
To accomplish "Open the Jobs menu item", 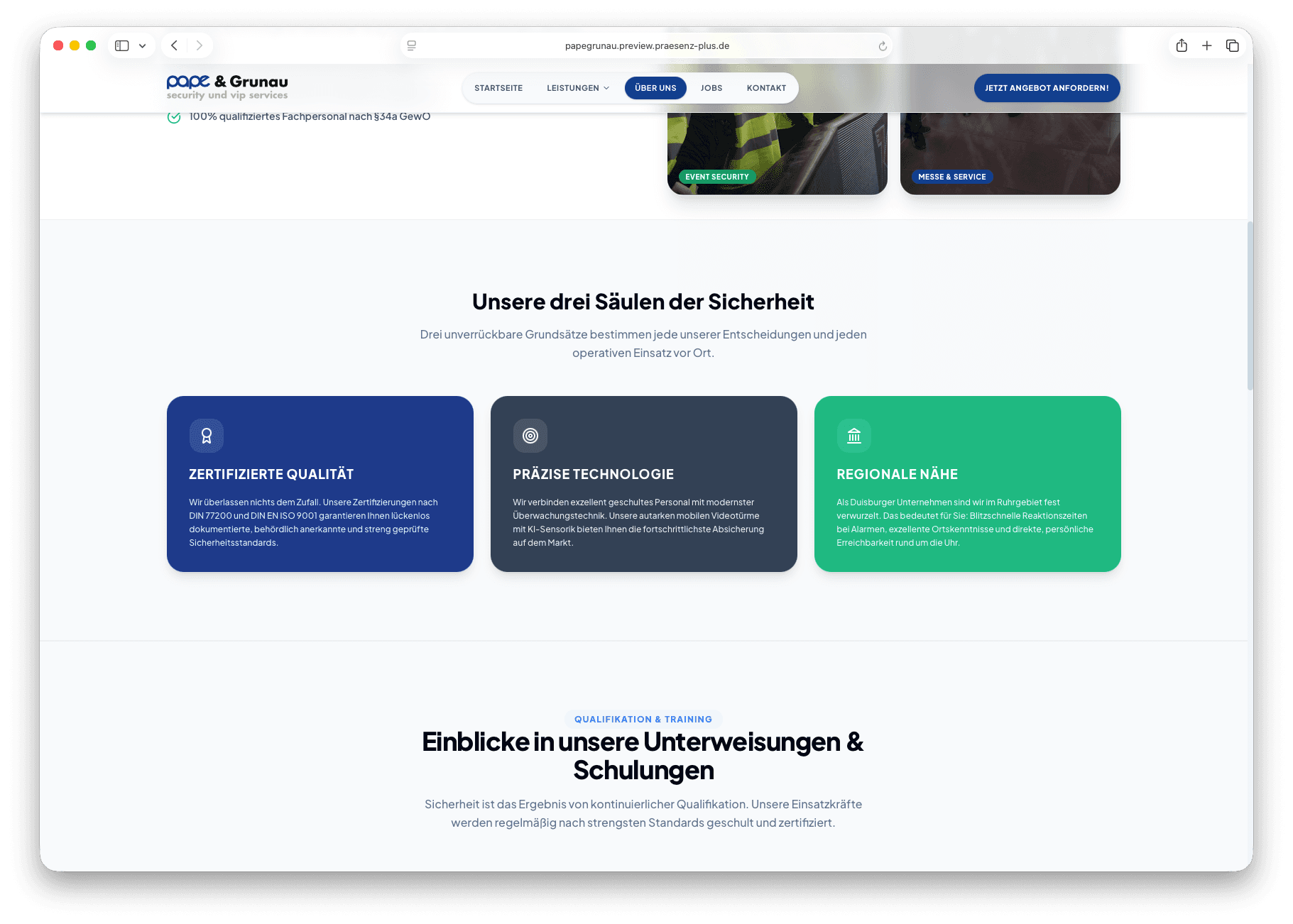I will click(711, 88).
